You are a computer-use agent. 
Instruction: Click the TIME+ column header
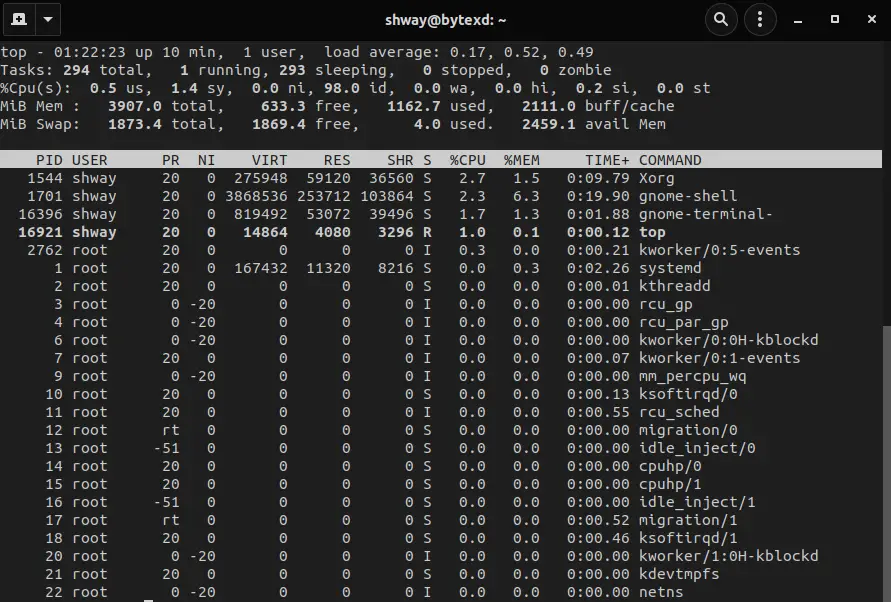tap(607, 160)
